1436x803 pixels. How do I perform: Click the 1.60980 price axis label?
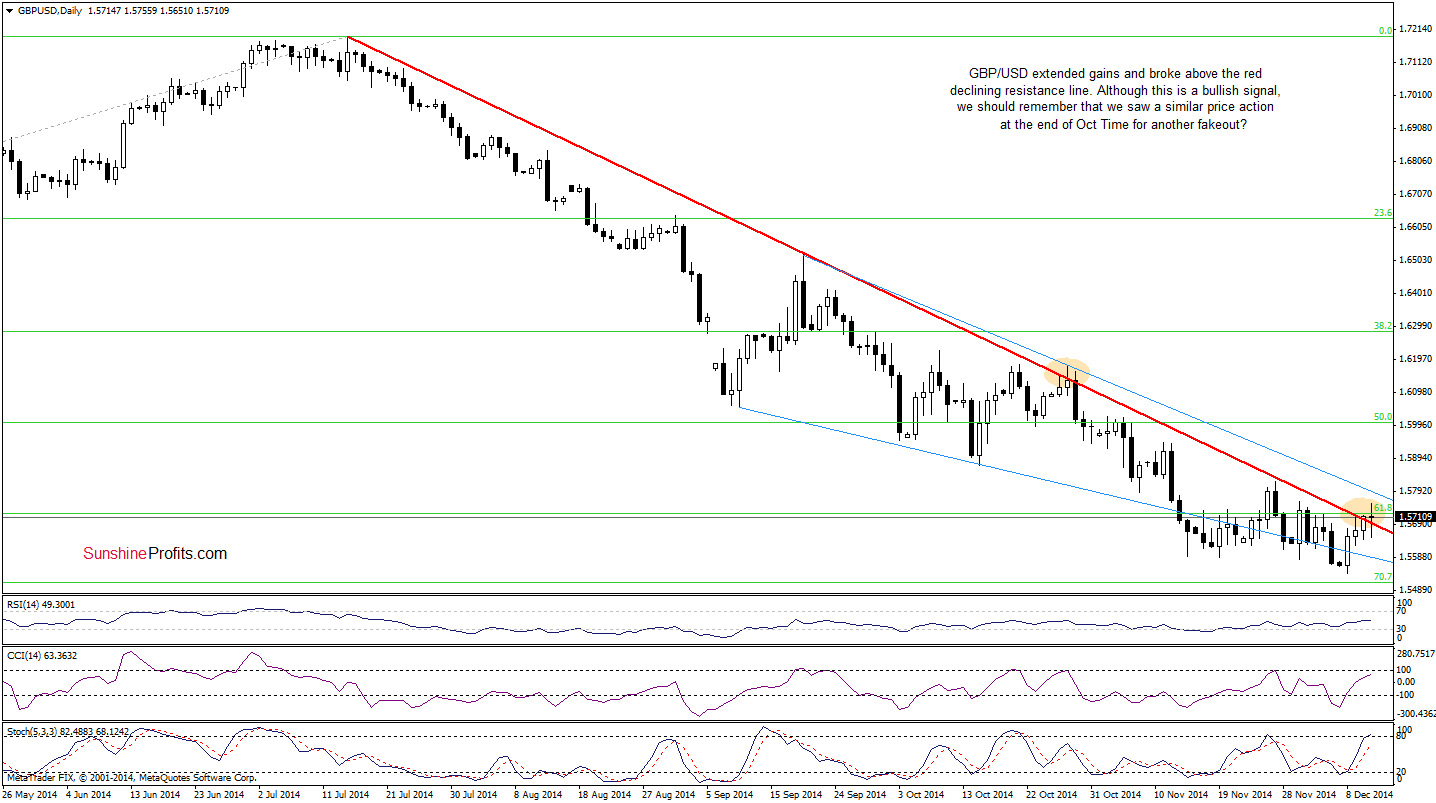point(1415,392)
